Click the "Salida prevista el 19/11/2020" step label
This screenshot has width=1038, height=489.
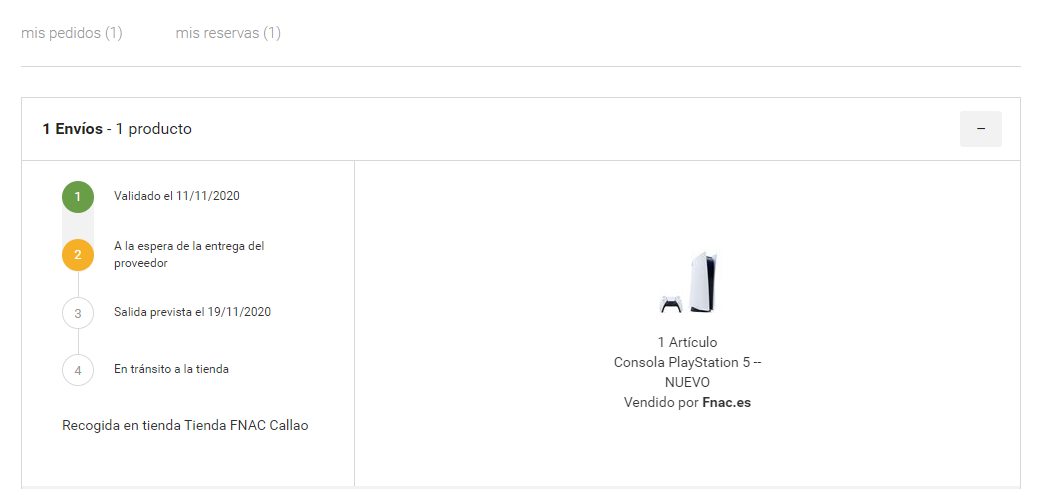pyautogui.click(x=192, y=312)
